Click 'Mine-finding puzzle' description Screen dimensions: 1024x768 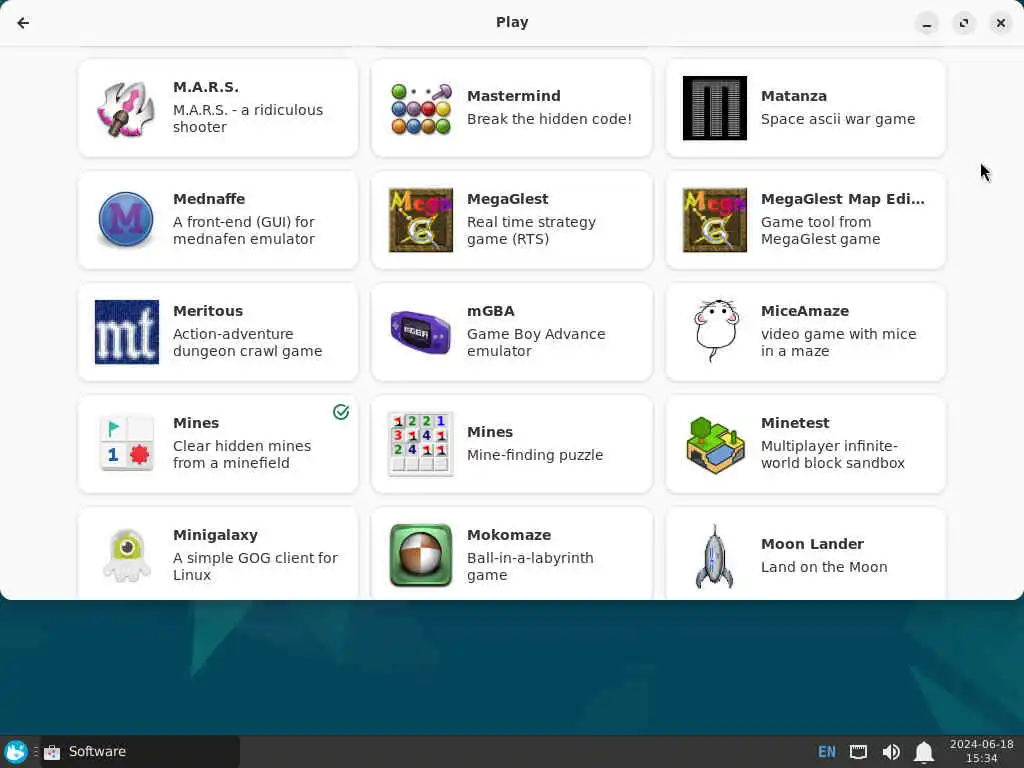(x=535, y=455)
